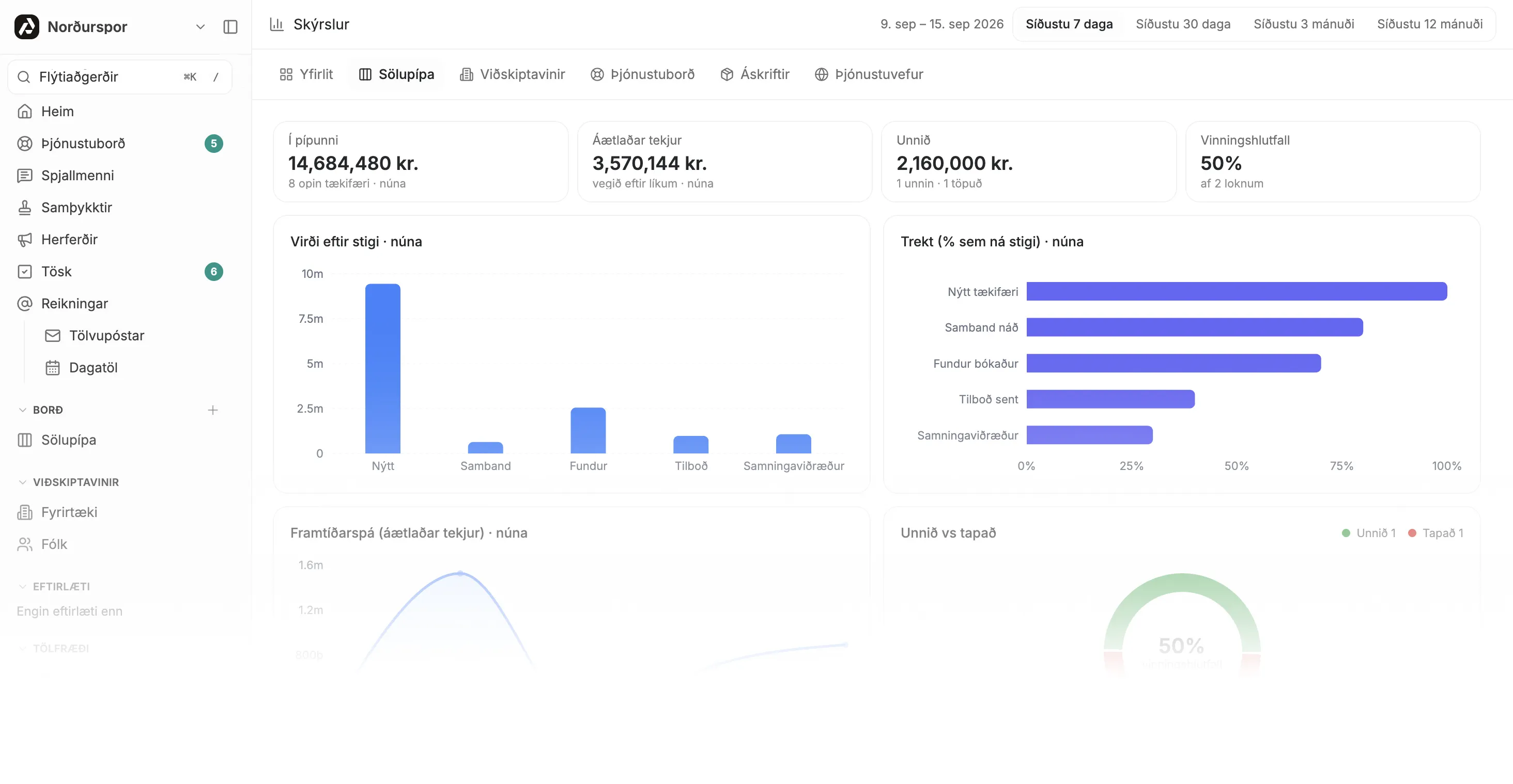
Task: Switch to the Viðskiptavinir tab
Action: coord(512,74)
